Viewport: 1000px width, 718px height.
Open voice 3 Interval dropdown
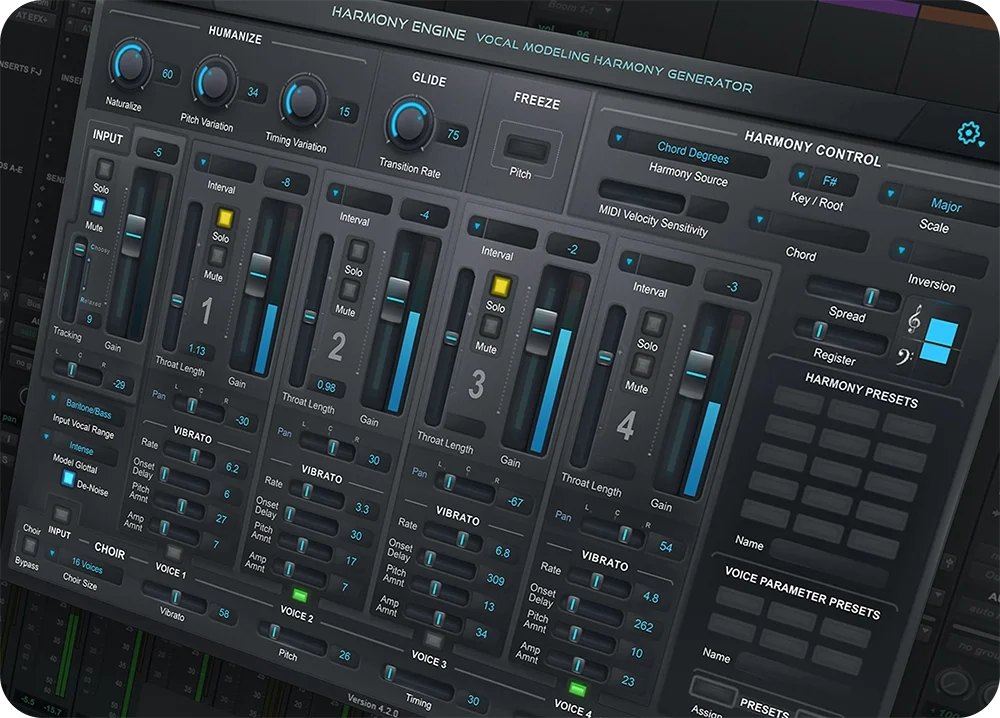coord(502,231)
